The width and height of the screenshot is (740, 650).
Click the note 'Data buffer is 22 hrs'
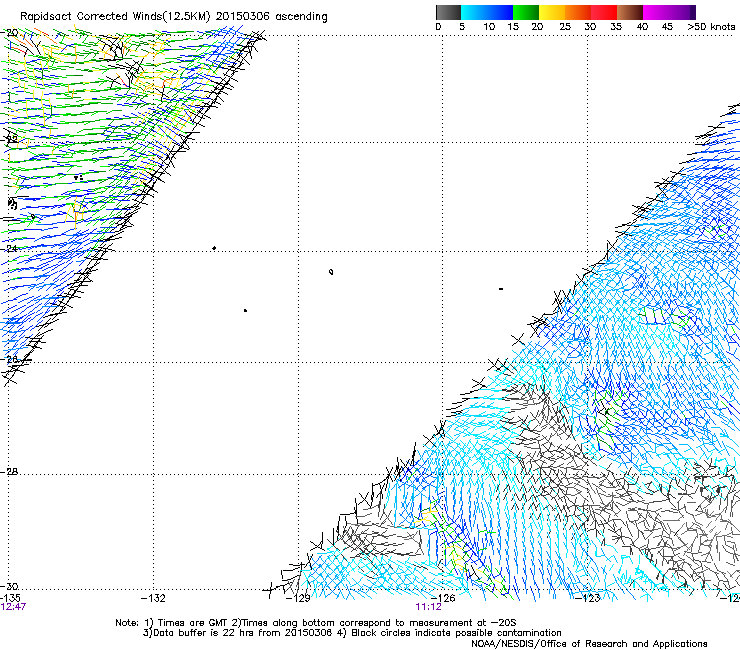(x=204, y=633)
